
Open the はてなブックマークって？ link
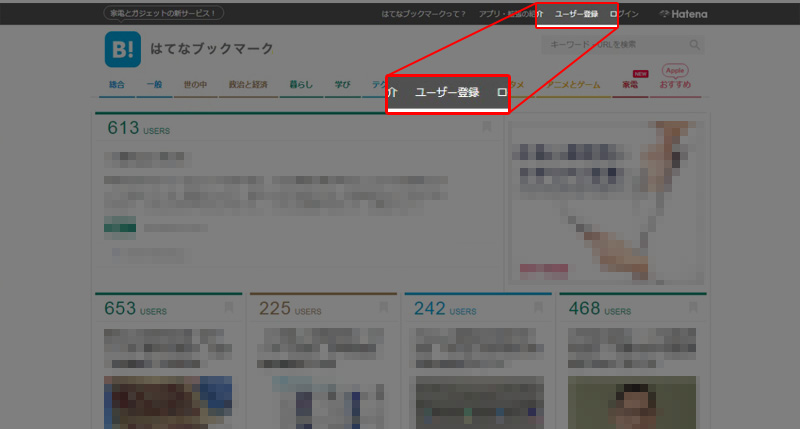tap(423, 14)
